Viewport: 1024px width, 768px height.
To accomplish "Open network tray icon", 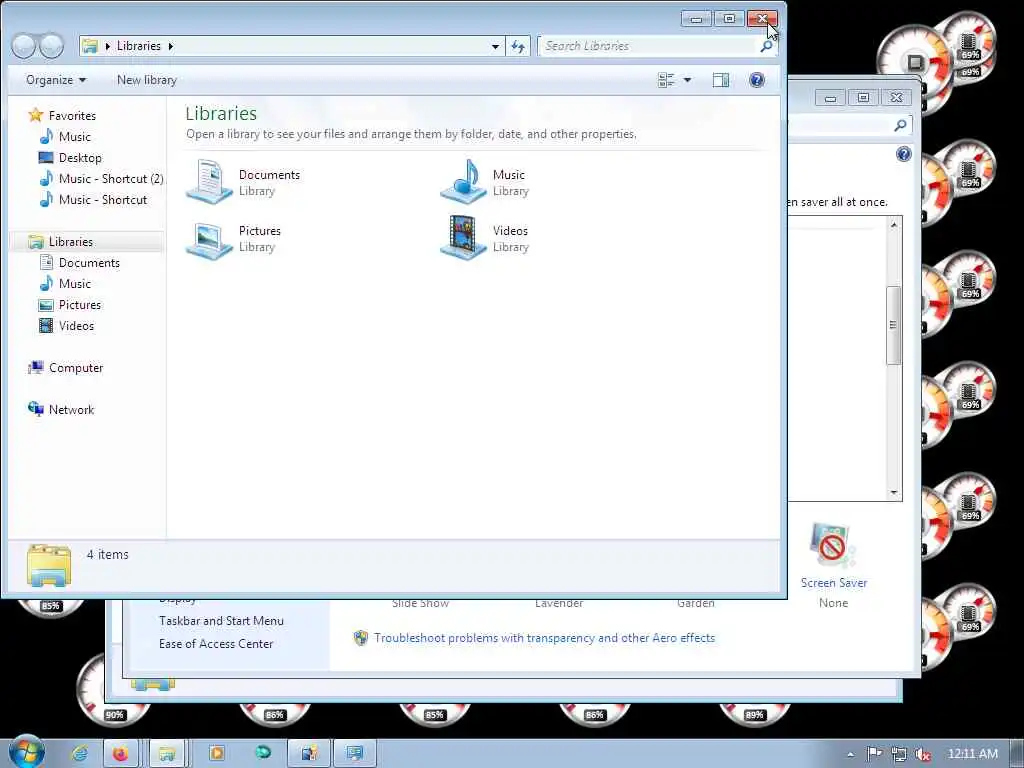I will pyautogui.click(x=899, y=754).
